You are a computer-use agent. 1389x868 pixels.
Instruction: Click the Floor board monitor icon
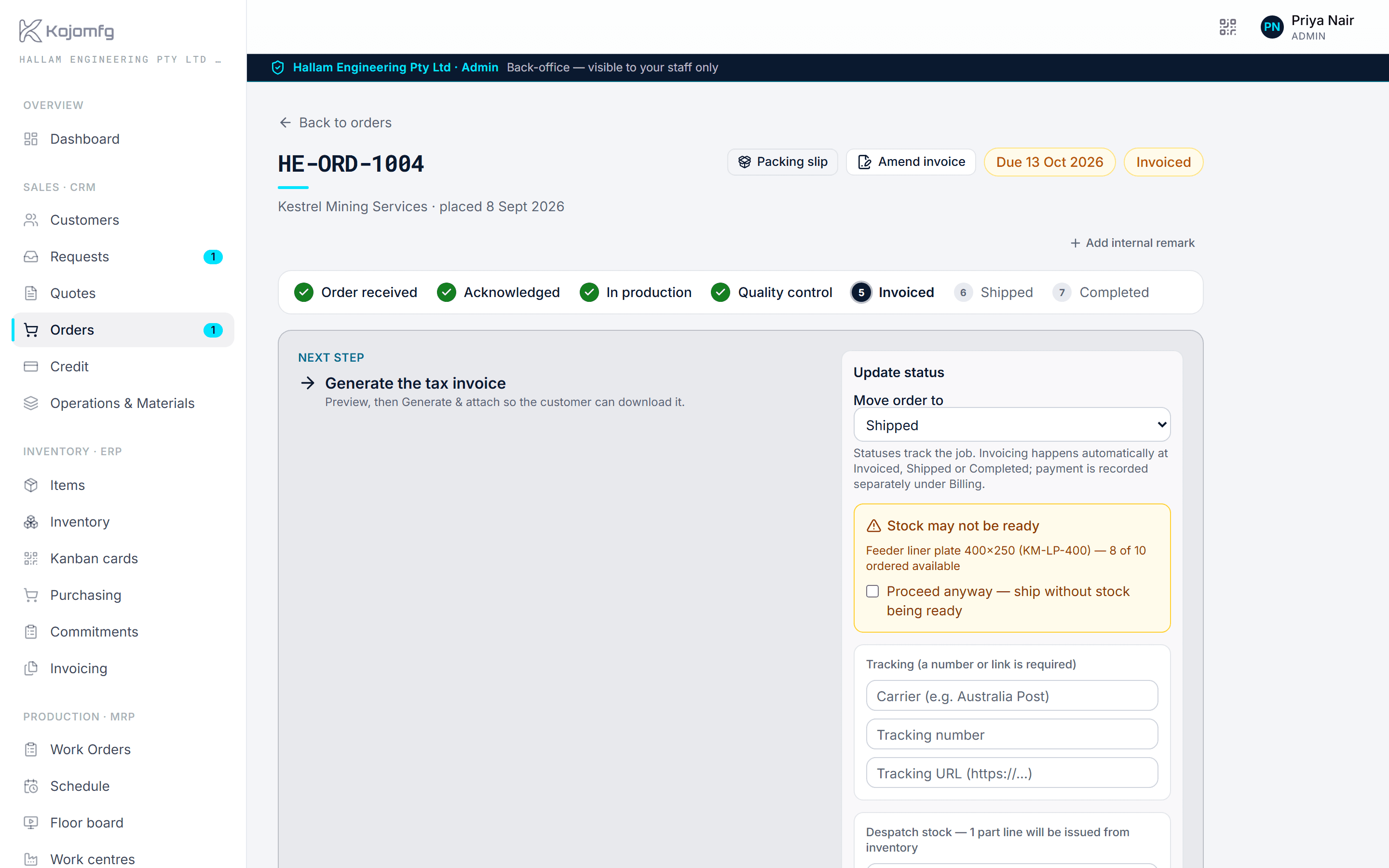click(31, 823)
